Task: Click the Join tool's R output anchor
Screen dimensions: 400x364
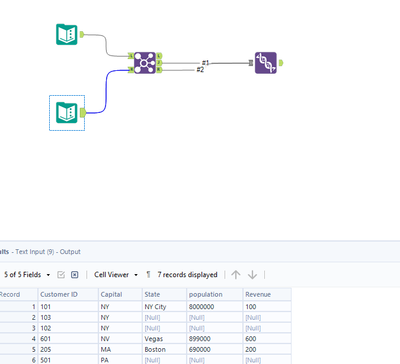Action: tap(159, 70)
